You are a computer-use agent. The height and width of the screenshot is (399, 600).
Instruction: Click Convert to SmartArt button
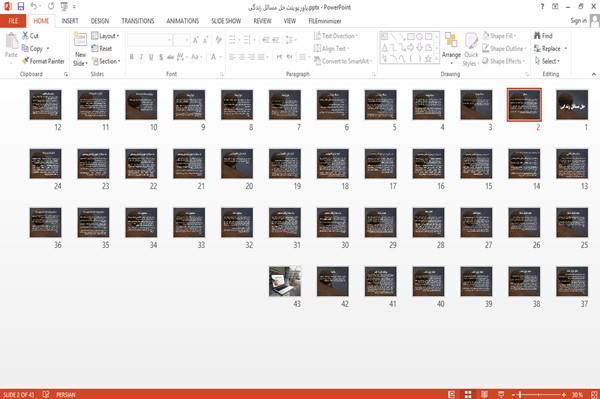[343, 61]
